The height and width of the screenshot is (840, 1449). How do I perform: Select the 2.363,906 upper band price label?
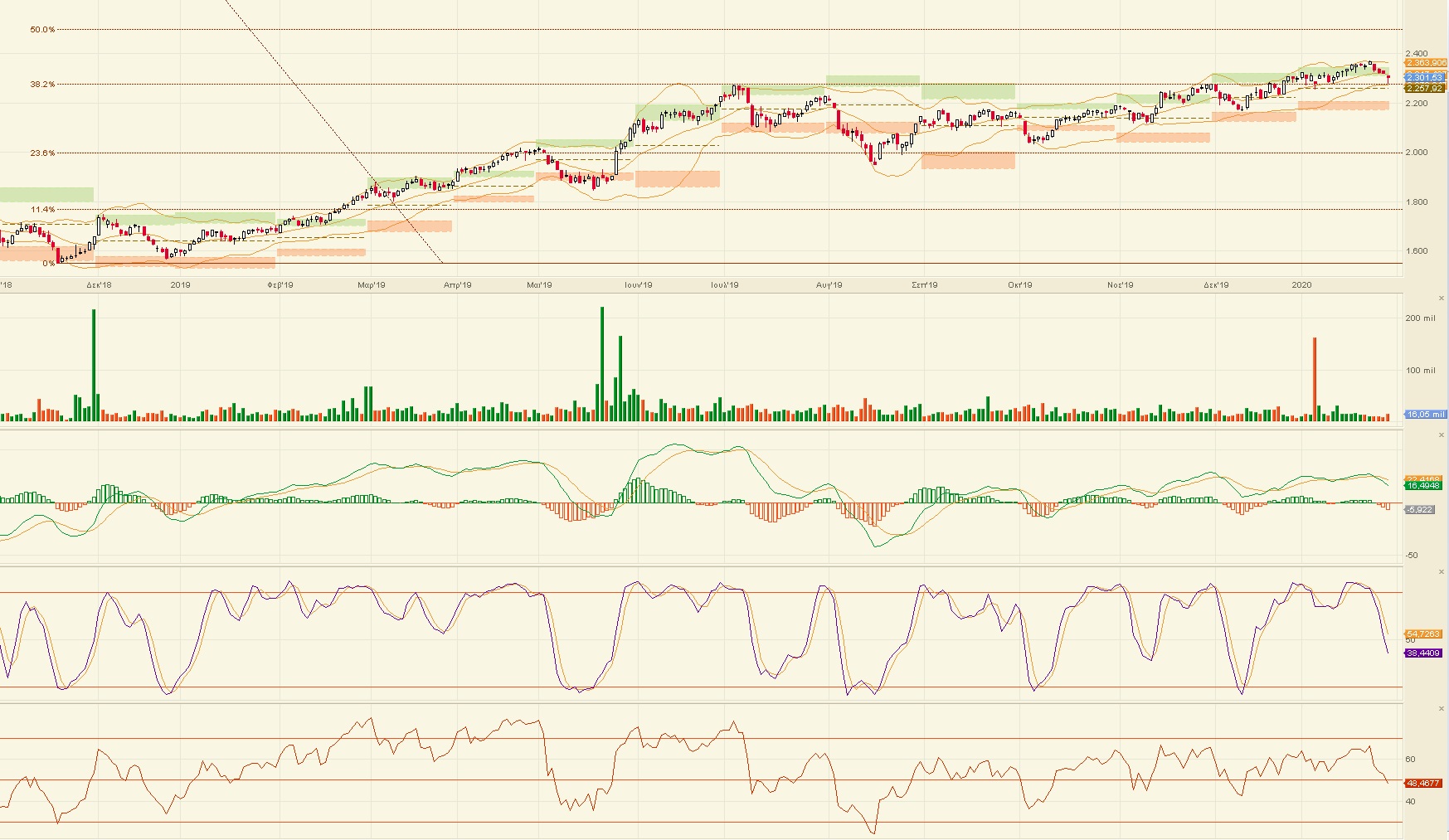pyautogui.click(x=1425, y=63)
